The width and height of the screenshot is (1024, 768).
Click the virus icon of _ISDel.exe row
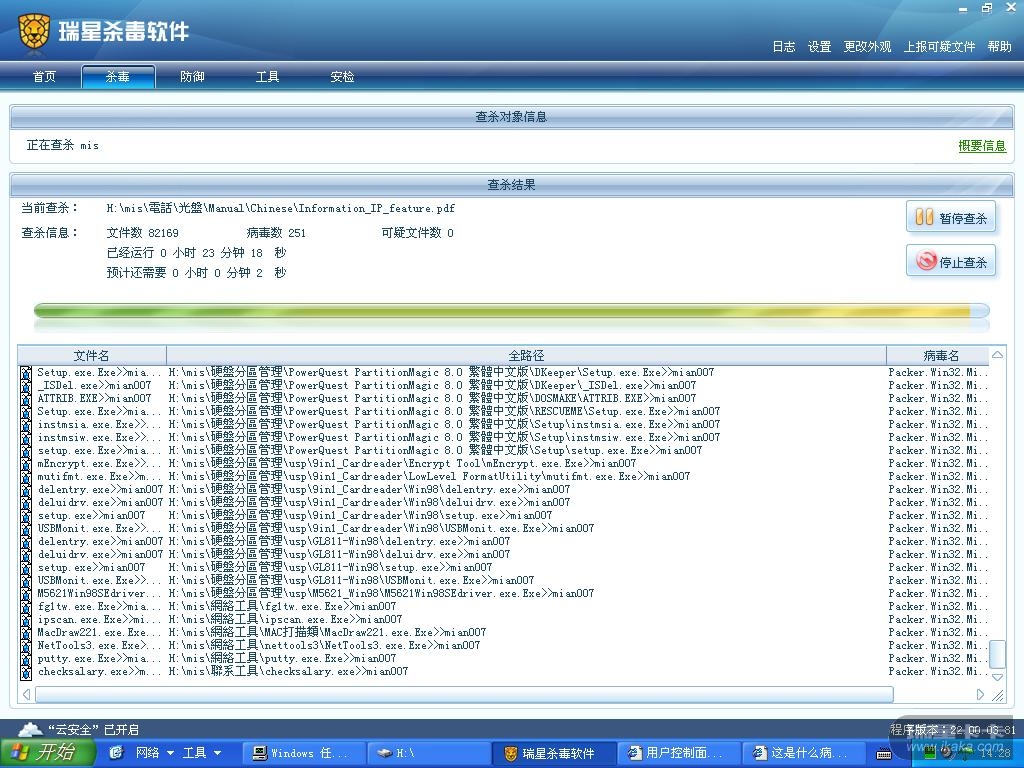[26, 385]
